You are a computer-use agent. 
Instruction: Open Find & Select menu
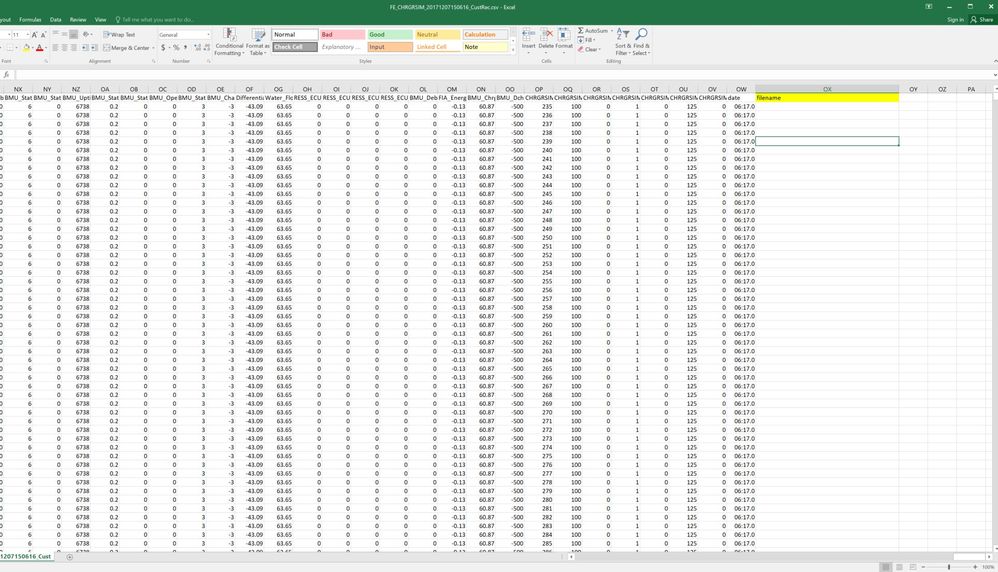click(x=641, y=42)
